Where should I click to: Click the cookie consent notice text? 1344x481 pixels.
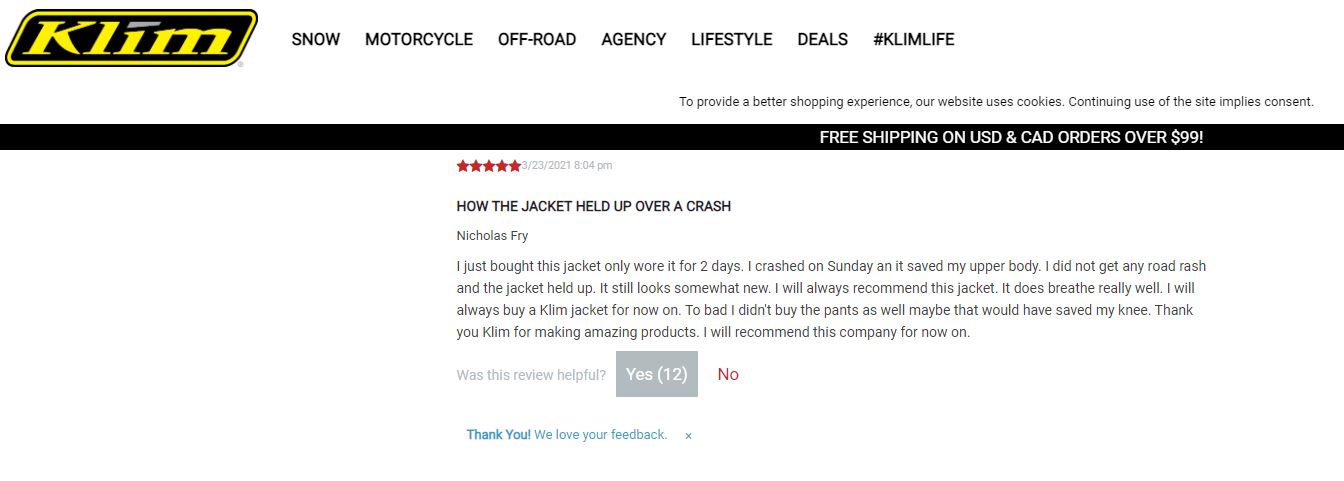(x=996, y=102)
